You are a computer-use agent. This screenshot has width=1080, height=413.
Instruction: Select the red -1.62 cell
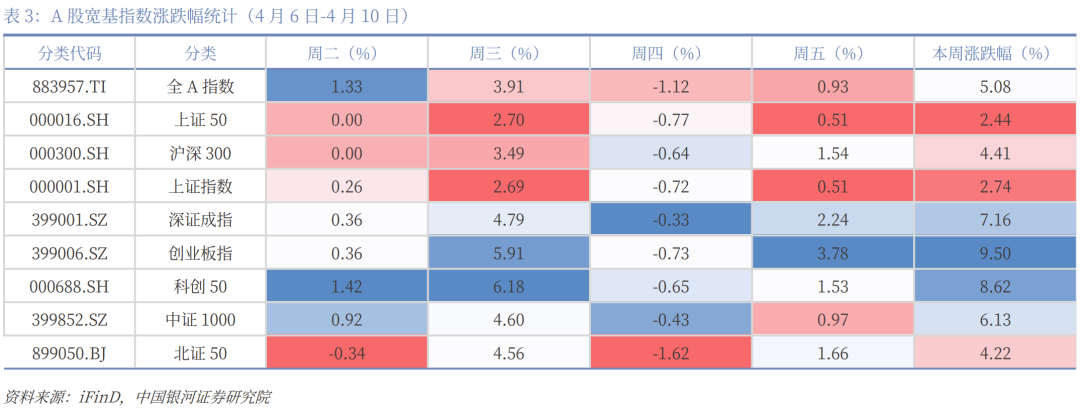coord(670,354)
